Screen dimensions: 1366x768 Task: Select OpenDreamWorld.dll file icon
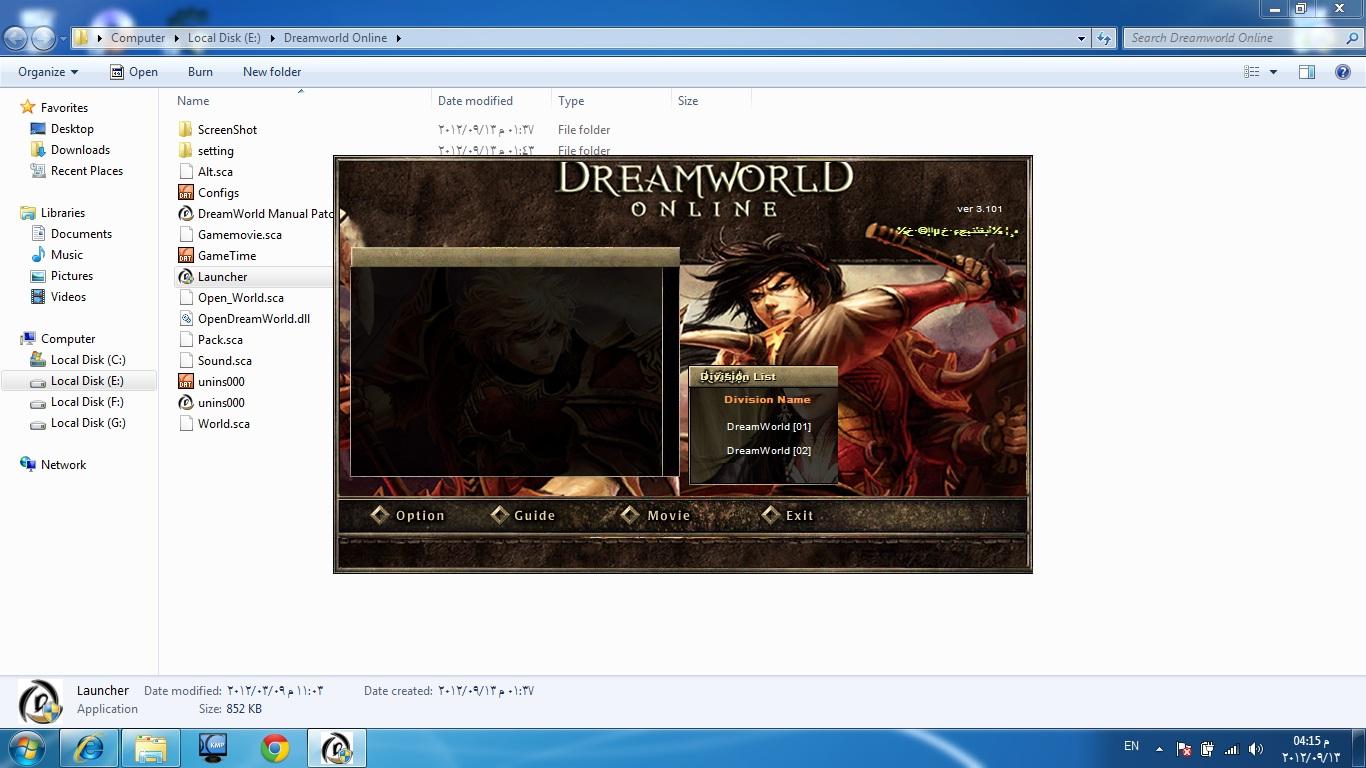point(186,319)
